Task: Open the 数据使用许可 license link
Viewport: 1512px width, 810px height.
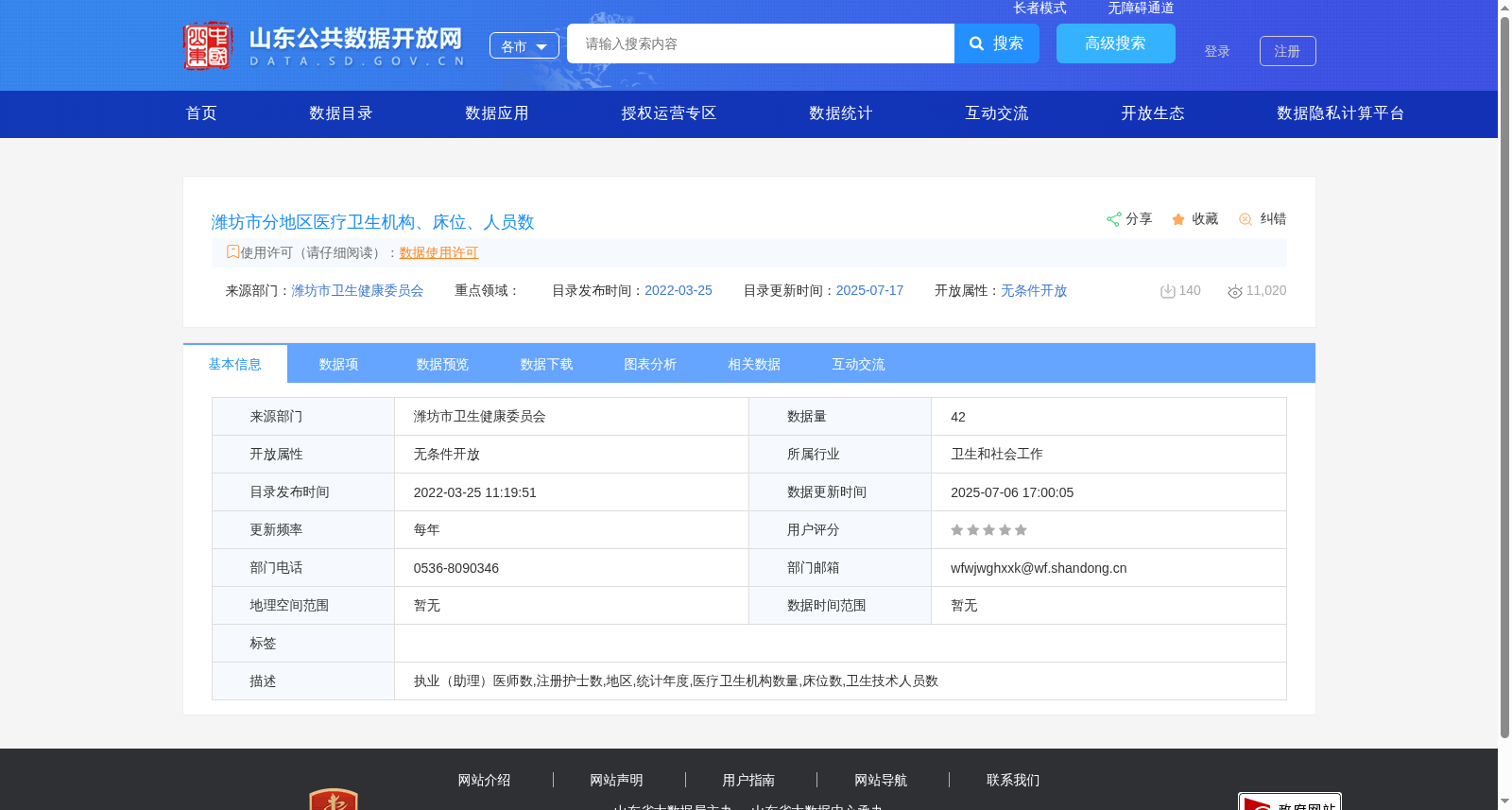Action: point(438,252)
